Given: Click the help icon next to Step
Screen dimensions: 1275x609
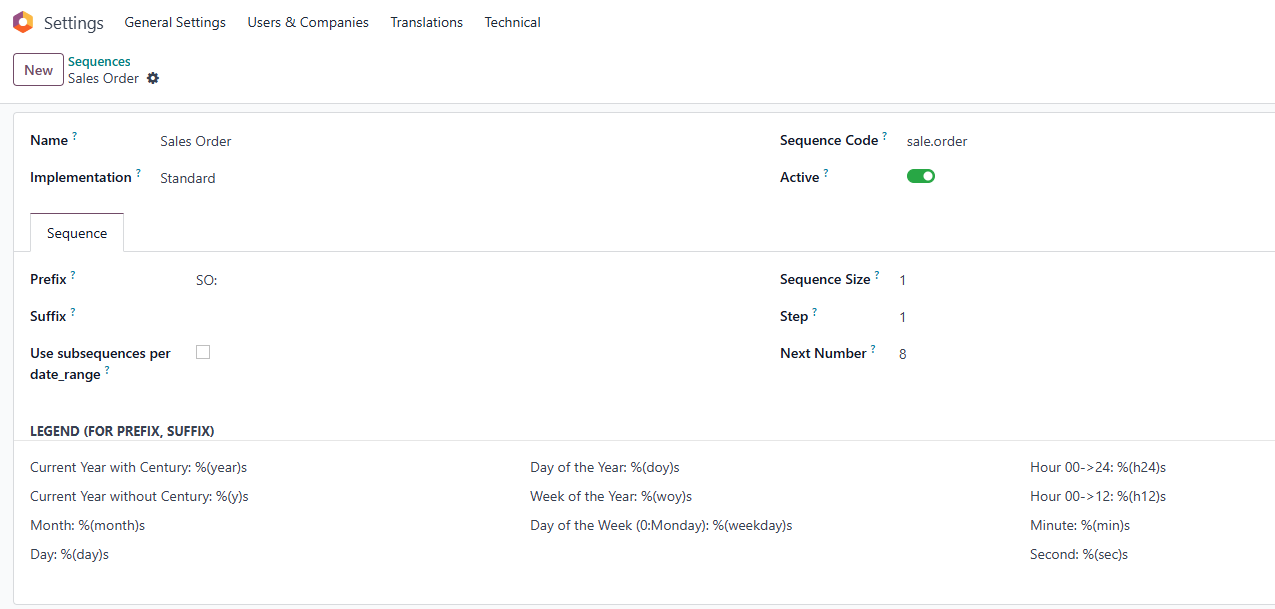Looking at the screenshot, I should (x=814, y=312).
